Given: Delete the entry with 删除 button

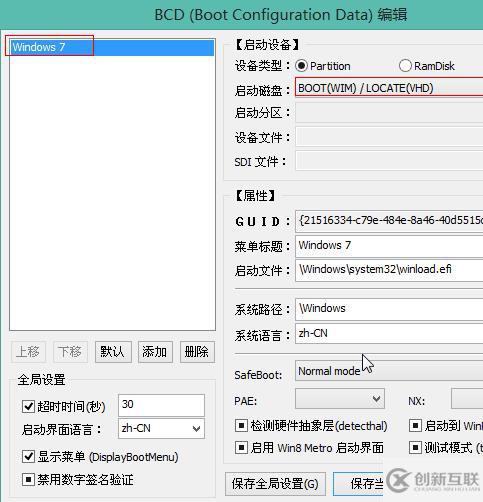Looking at the screenshot, I should click(x=197, y=352).
